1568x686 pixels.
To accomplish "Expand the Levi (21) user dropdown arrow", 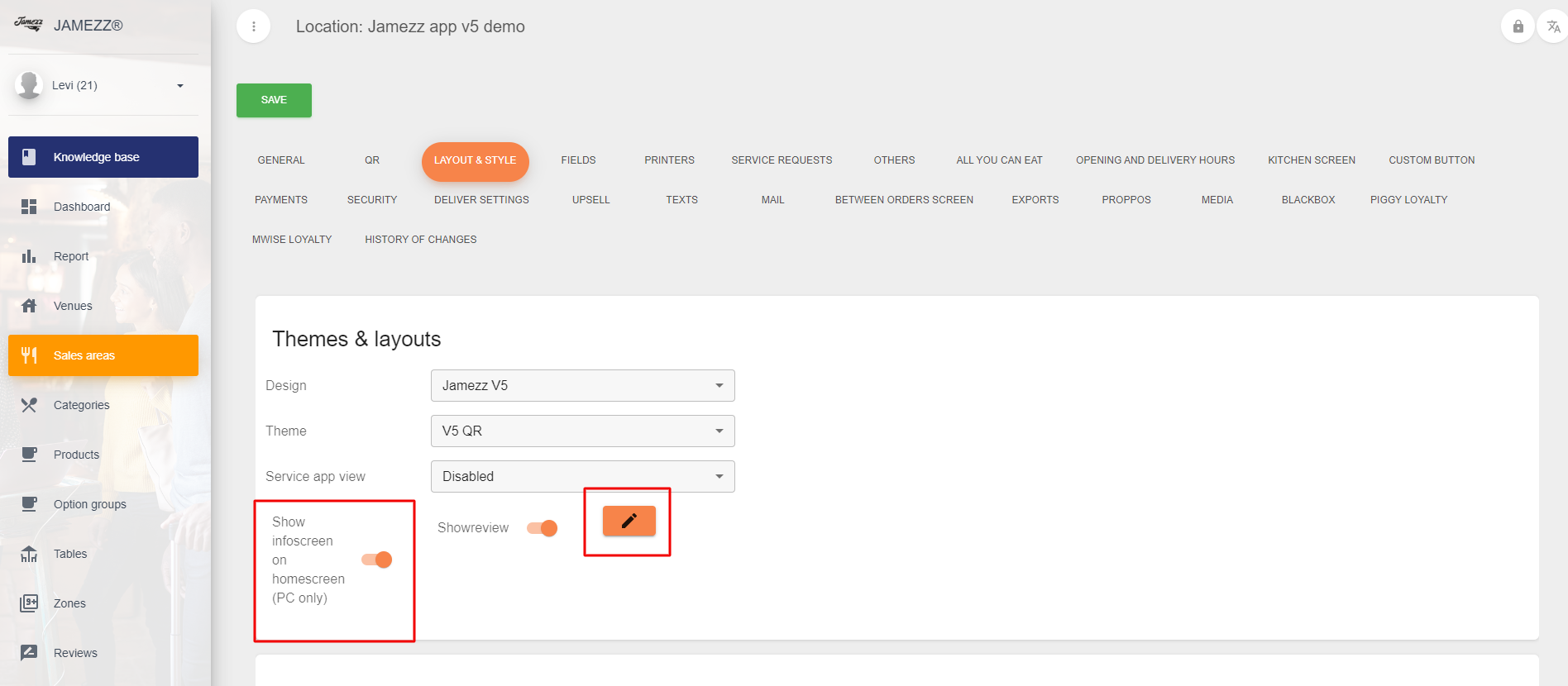I will (x=180, y=86).
